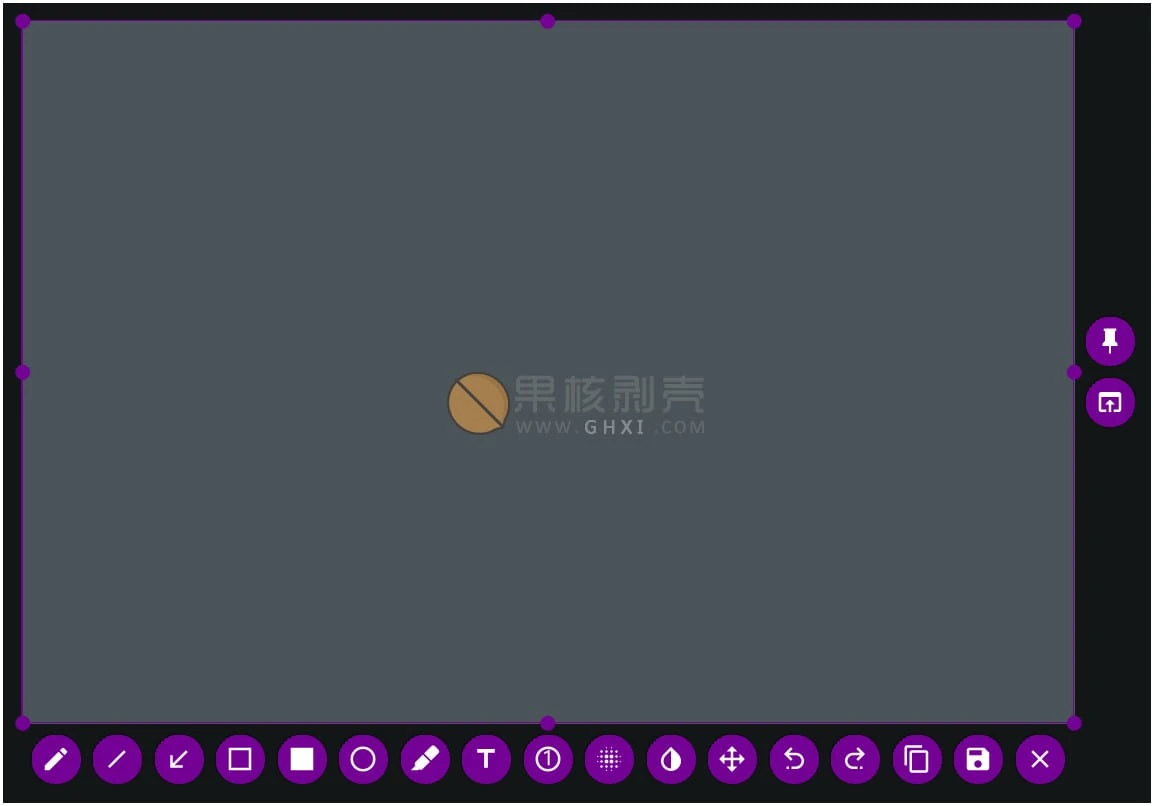Choose the straight Line tool

pyautogui.click(x=117, y=760)
